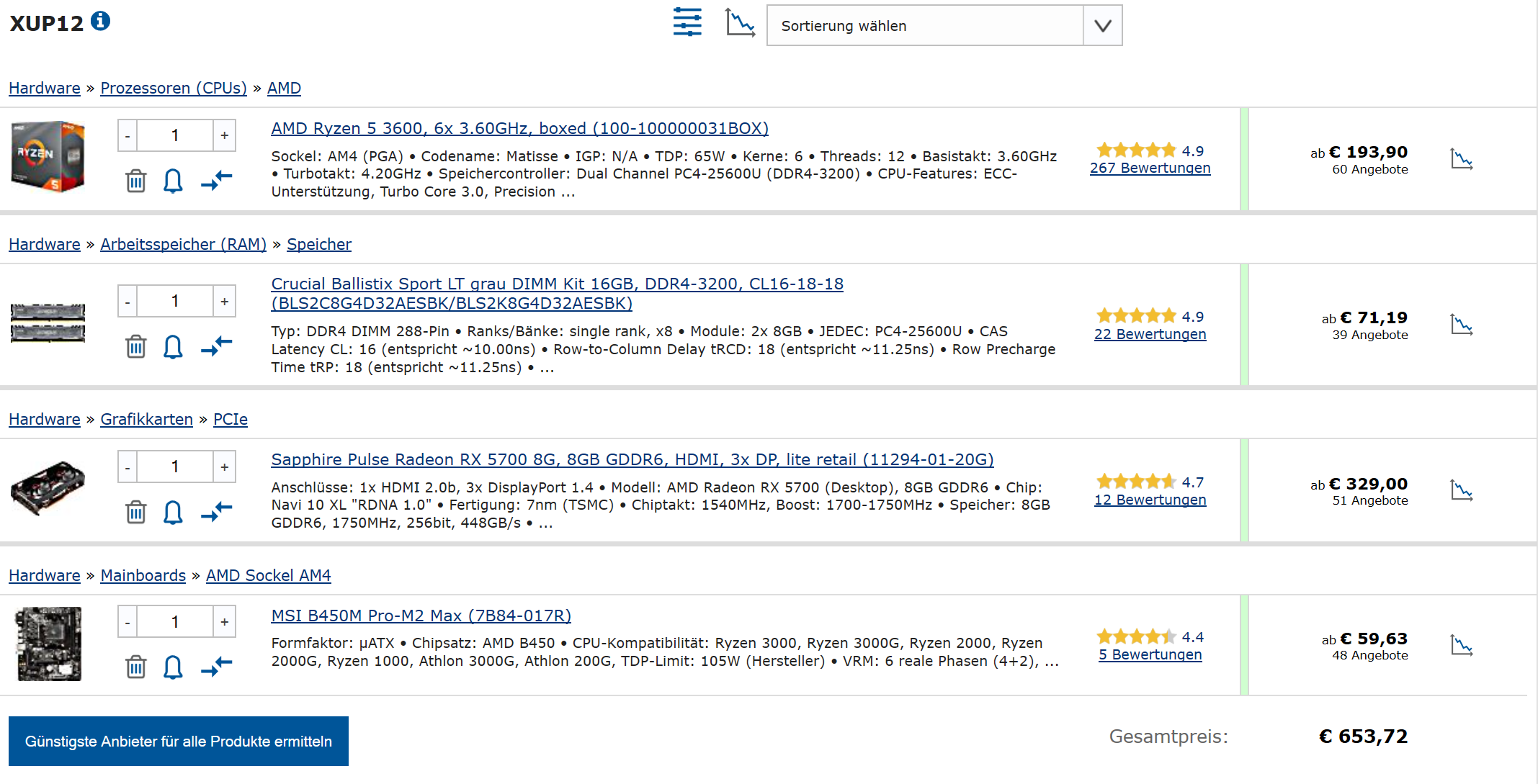Open 267 Bewertungen link for Ryzen 5
This screenshot has height=784, width=1538.
click(1150, 168)
